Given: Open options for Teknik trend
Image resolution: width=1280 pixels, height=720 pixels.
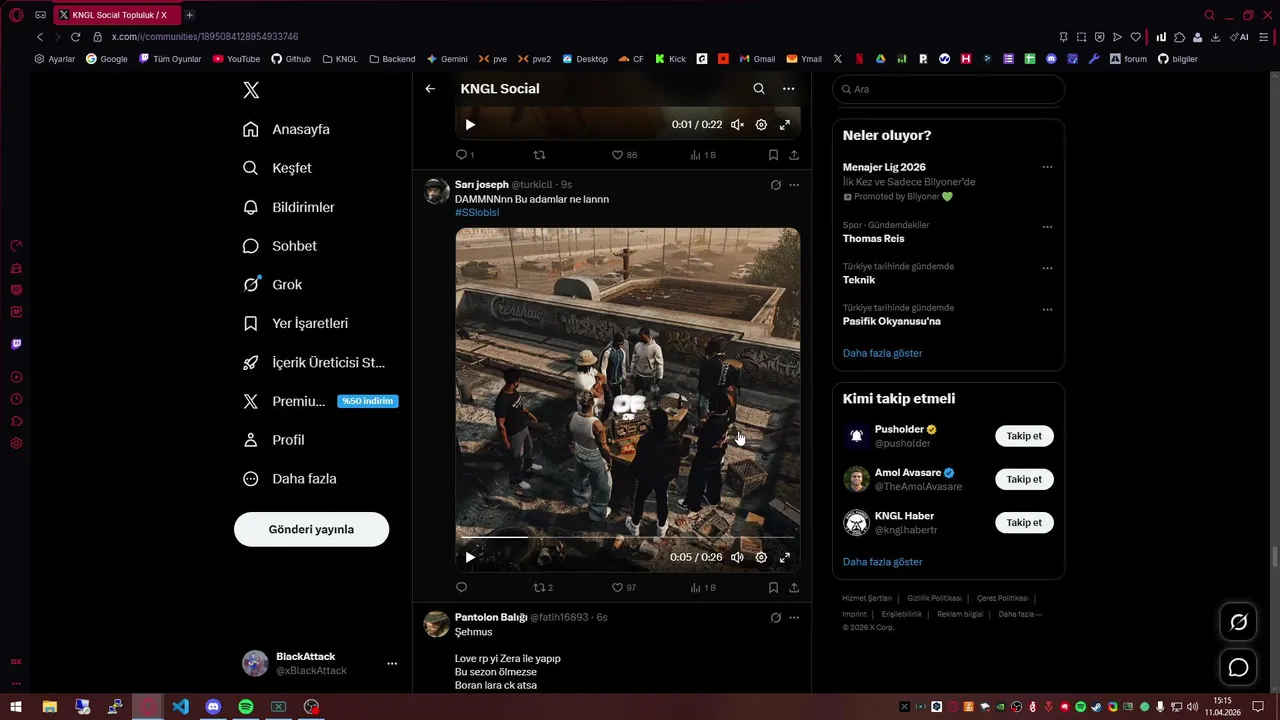Looking at the screenshot, I should pos(1047,268).
